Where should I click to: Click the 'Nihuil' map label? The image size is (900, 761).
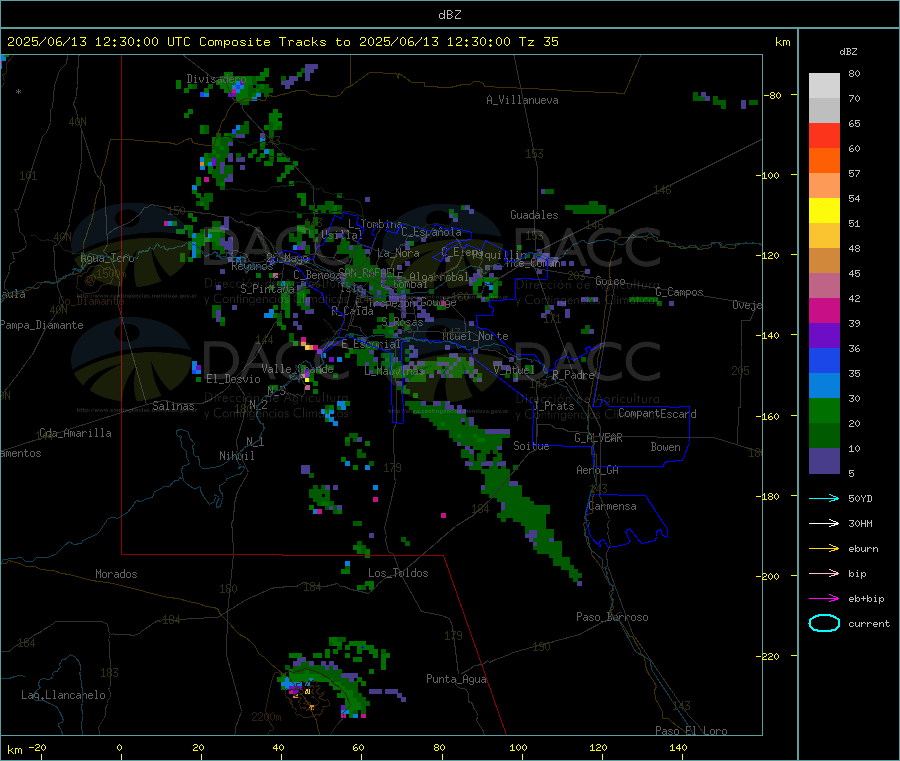236,456
